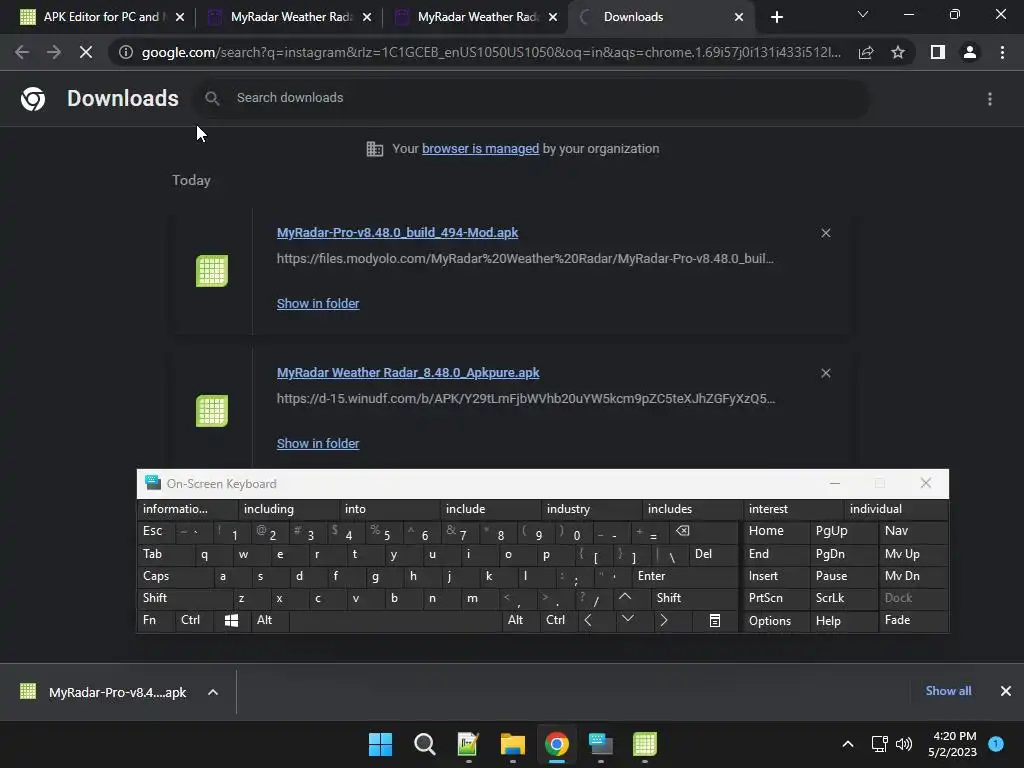Remove MyRadar-Pro Mod apk from downloads list

(x=825, y=233)
